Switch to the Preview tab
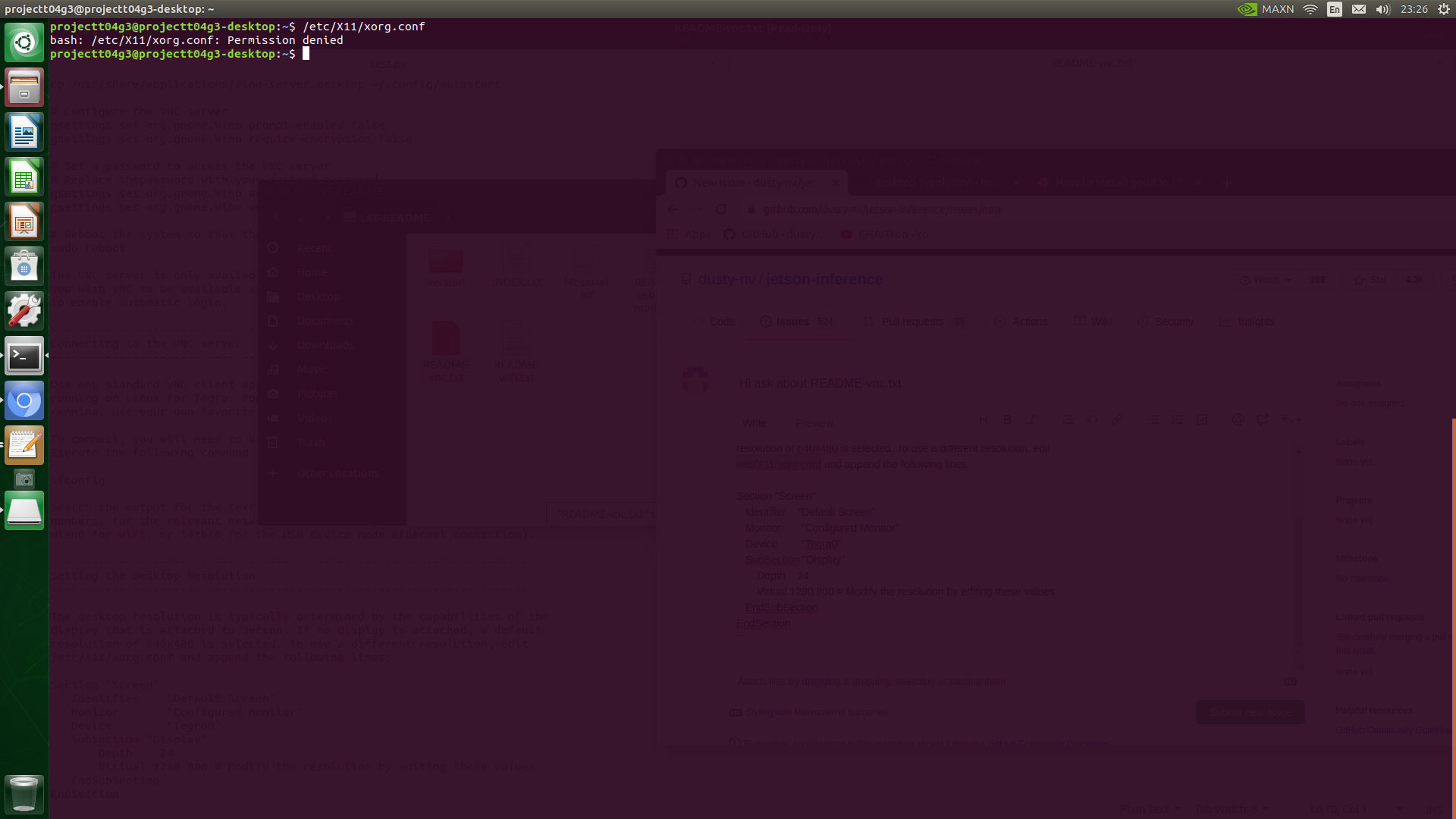 pyautogui.click(x=814, y=423)
